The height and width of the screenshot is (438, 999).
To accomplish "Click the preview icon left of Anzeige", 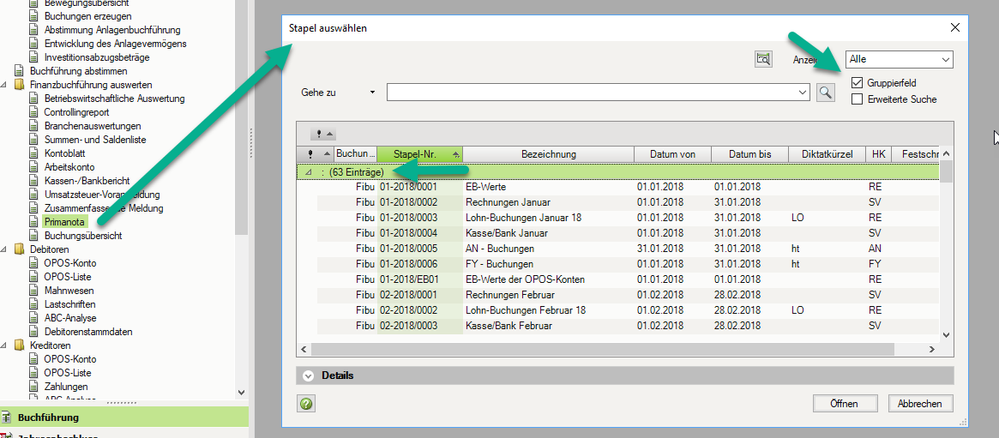I will tap(763, 60).
